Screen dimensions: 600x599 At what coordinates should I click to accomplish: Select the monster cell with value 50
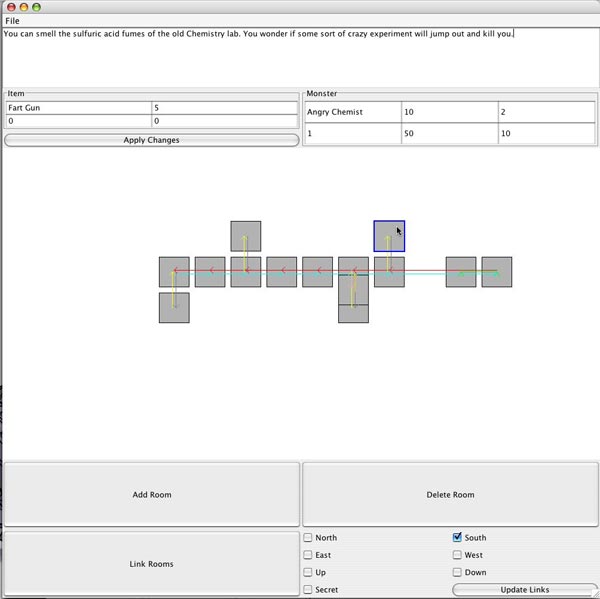coord(450,134)
